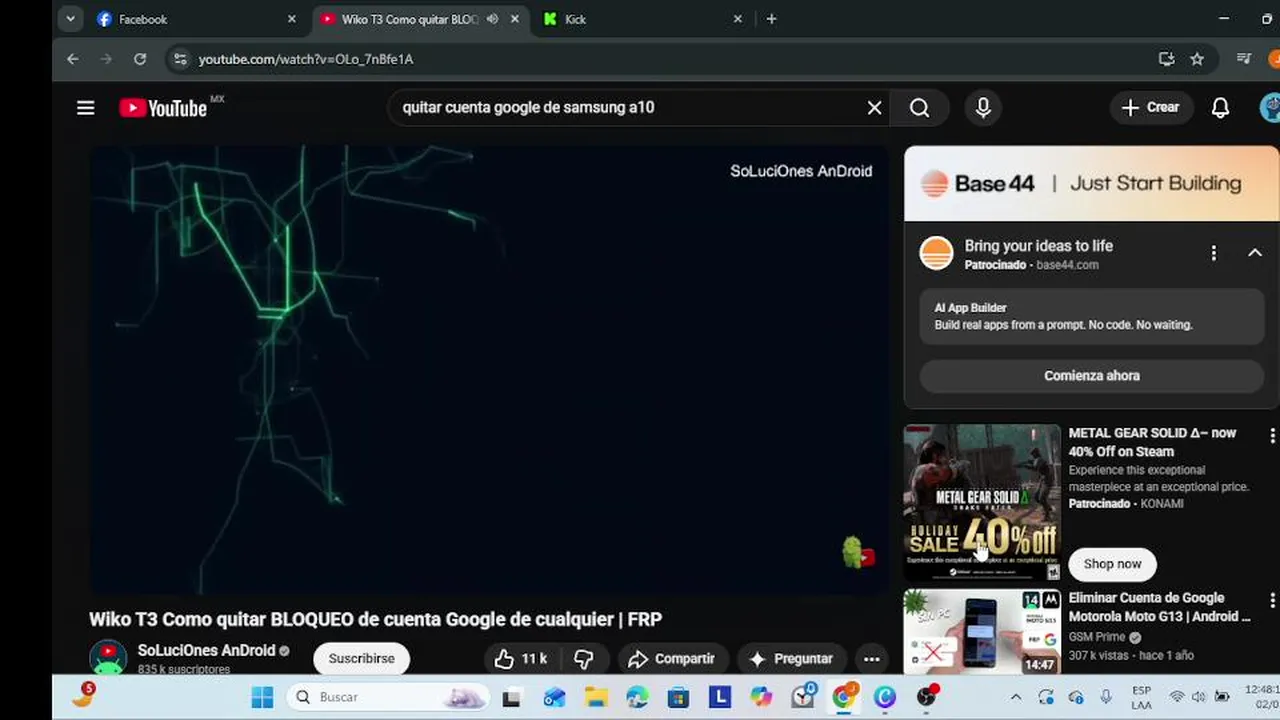Click the 'GSM Prime' channel name

pos(1096,637)
